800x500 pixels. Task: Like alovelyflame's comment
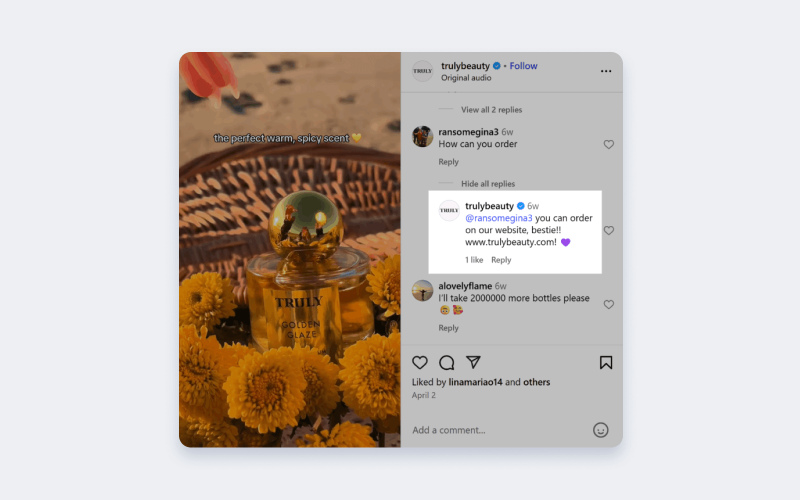click(x=609, y=305)
